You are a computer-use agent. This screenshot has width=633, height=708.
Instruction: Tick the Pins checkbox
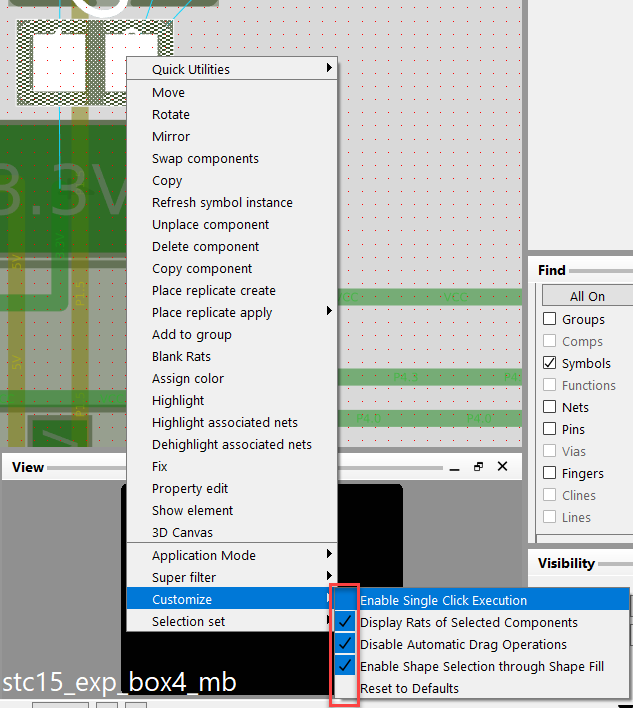549,430
